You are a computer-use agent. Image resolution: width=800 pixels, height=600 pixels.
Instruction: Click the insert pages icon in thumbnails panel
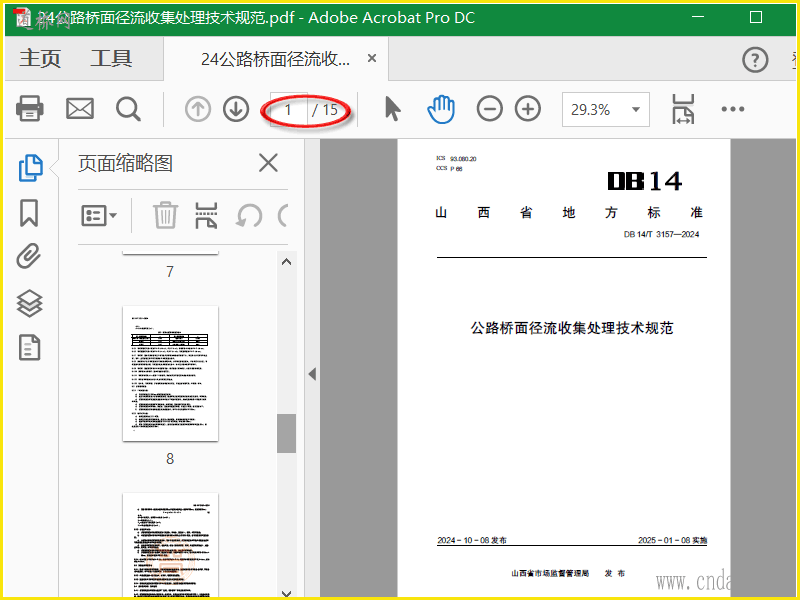tap(207, 215)
